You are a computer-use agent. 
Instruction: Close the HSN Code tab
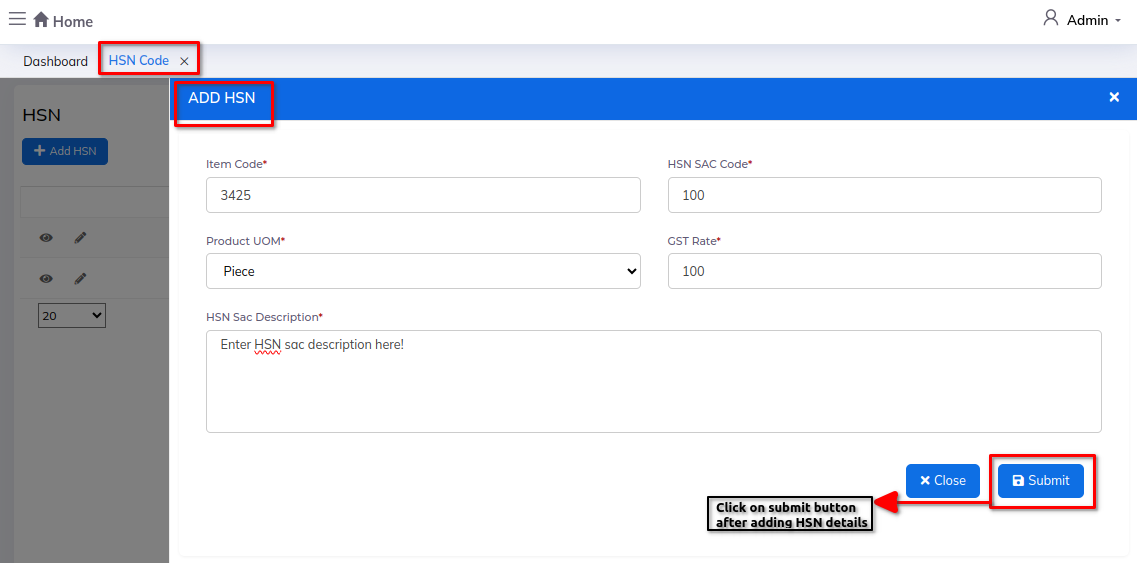[184, 62]
